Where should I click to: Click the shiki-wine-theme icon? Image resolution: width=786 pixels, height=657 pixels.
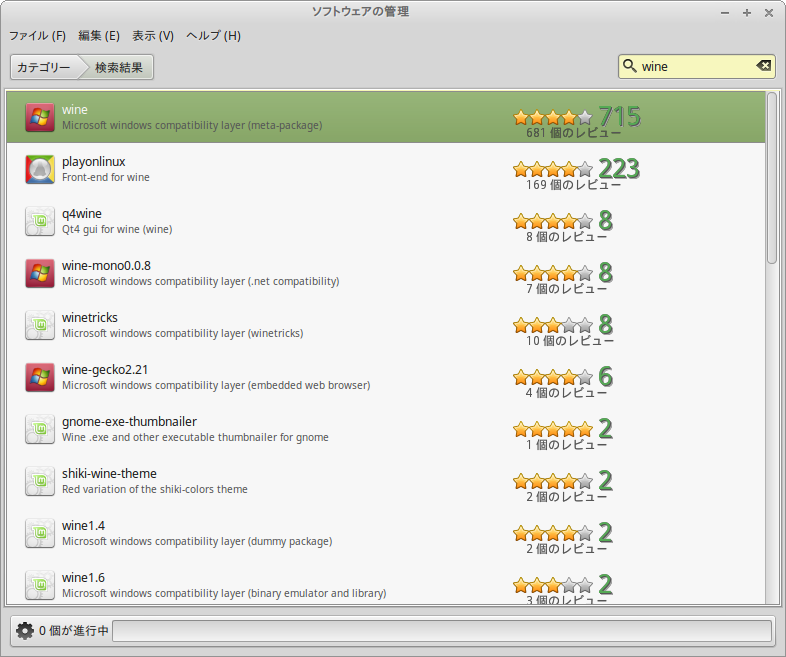click(40, 482)
